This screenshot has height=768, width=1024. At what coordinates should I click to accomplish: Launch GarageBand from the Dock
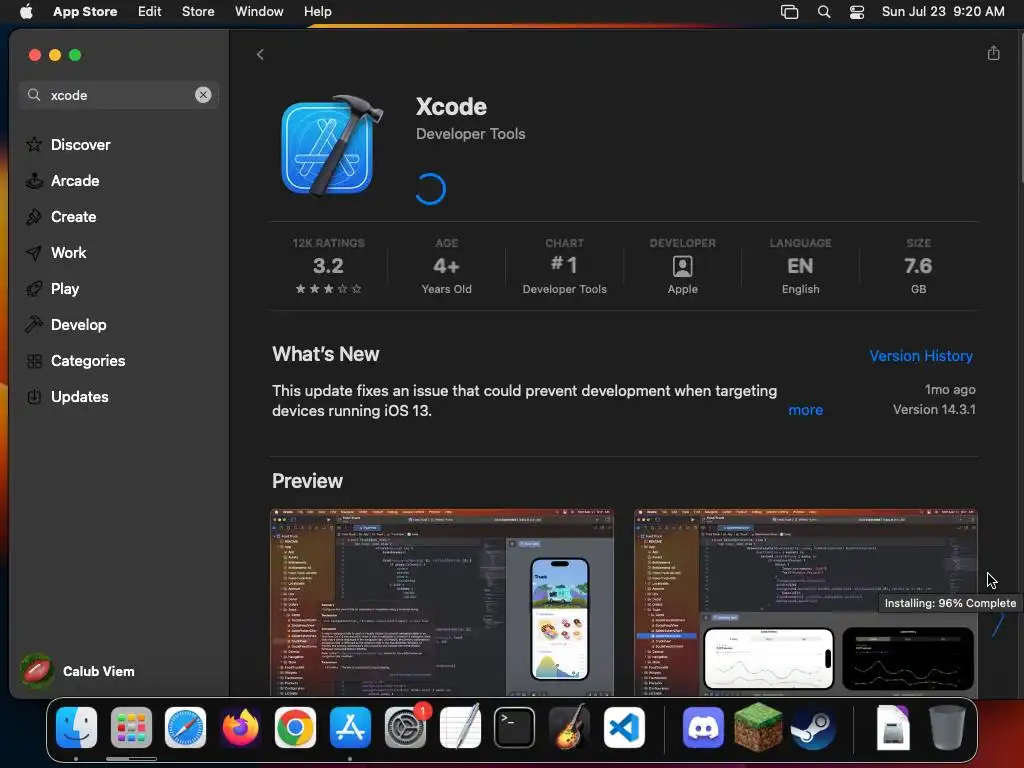pyautogui.click(x=569, y=726)
